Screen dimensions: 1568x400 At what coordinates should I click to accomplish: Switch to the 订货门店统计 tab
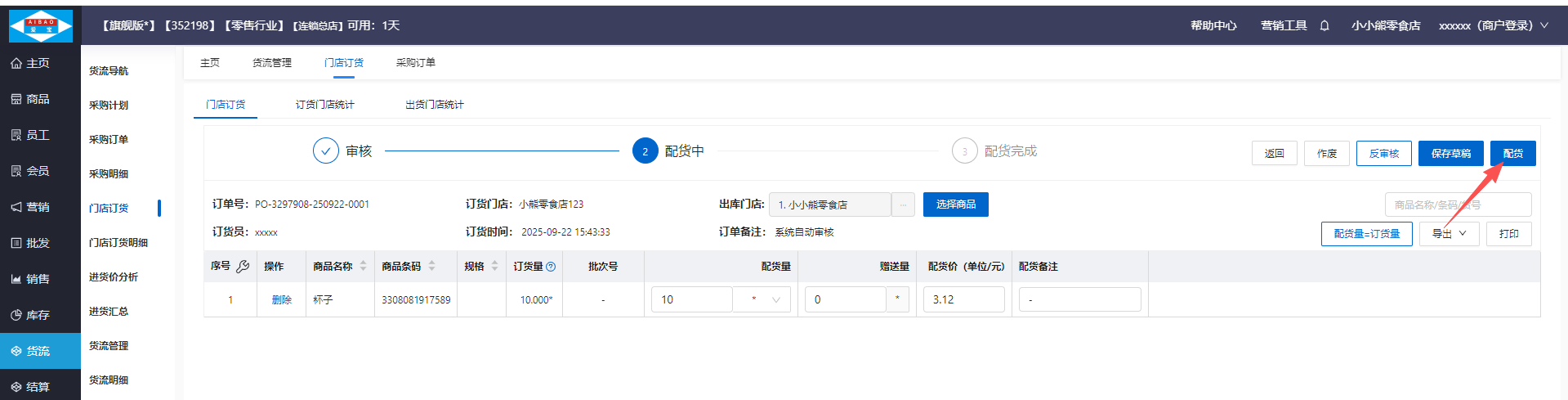(x=324, y=105)
